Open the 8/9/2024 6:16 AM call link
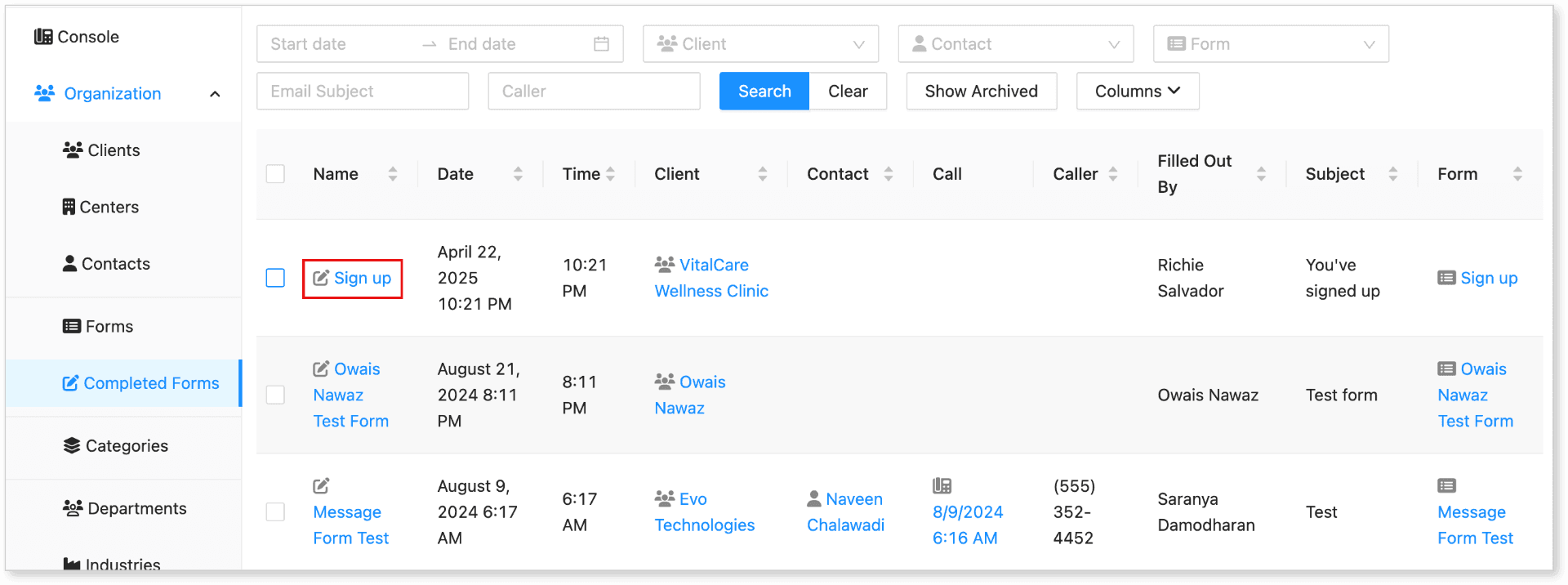This screenshot has height=585, width=1568. [968, 525]
